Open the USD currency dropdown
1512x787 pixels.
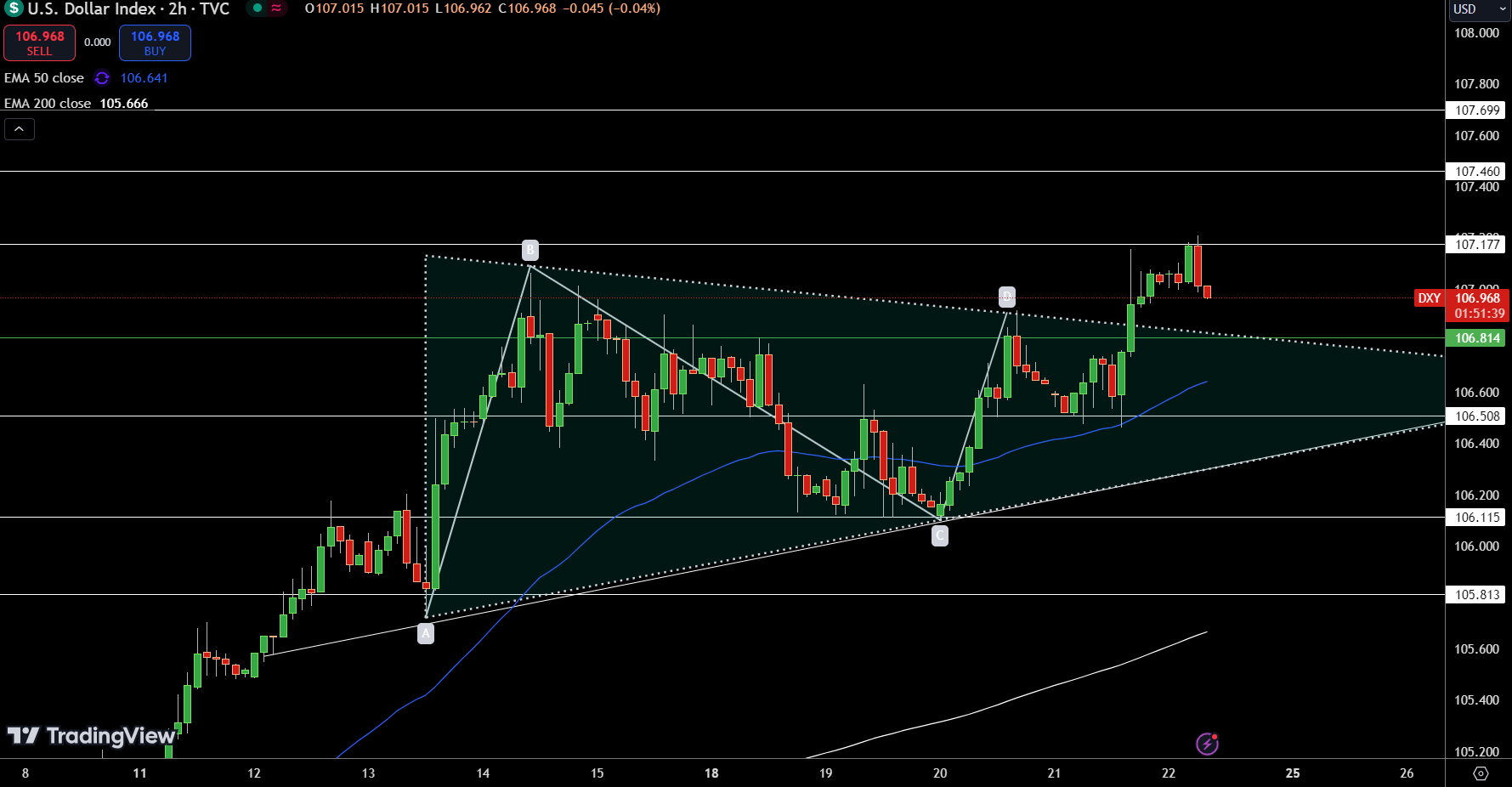[1480, 9]
